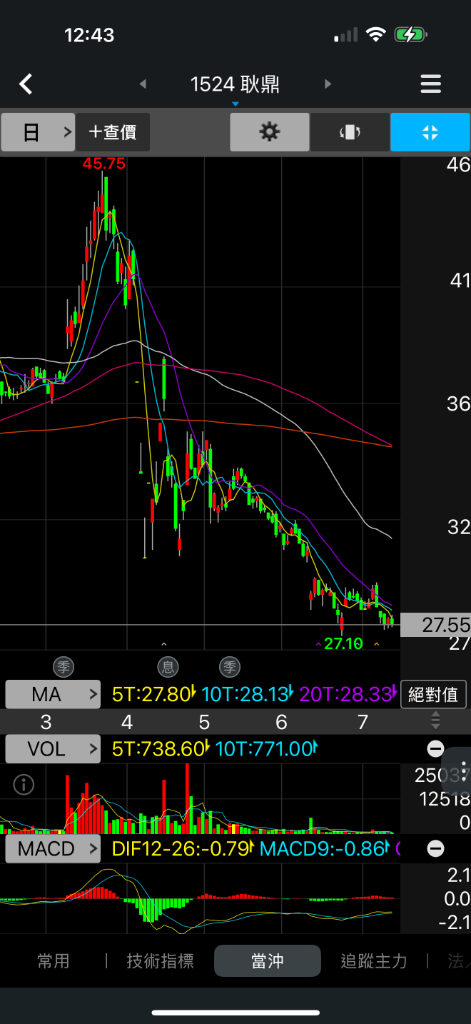Open the MA indicator selector
Viewport: 471px width, 1024px height.
(x=53, y=694)
